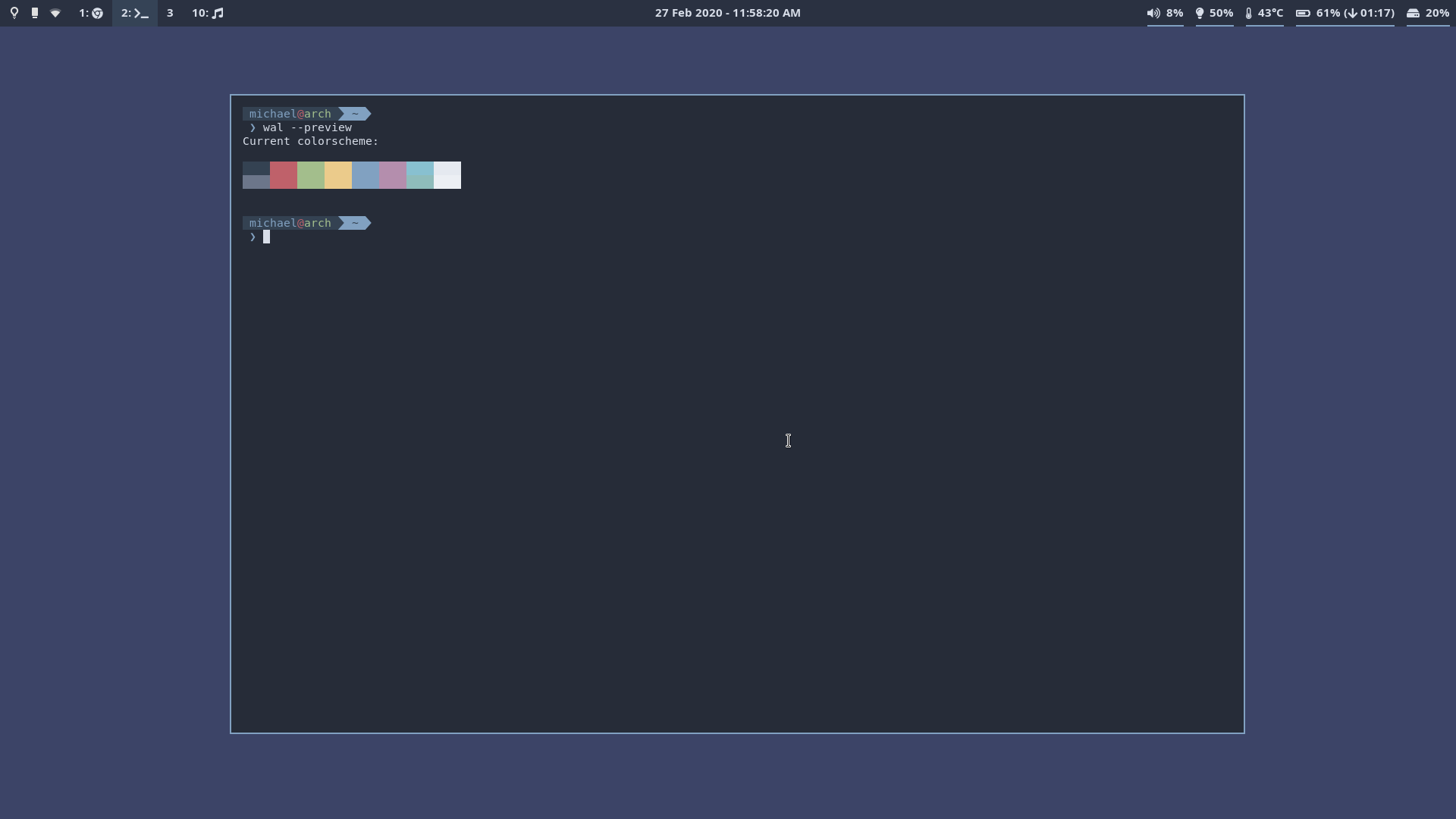Click the date and time in the bar center
Viewport: 1456px width, 819px height.
point(727,13)
